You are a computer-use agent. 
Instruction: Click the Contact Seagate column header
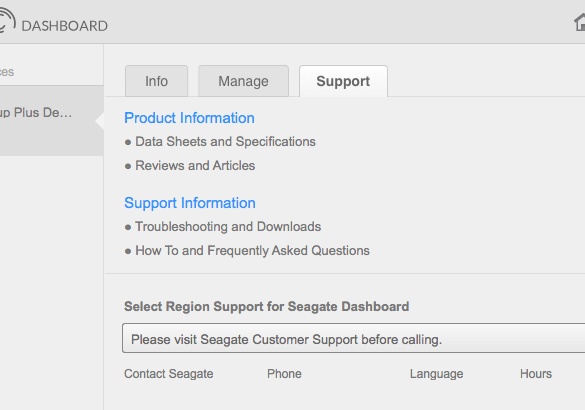point(169,374)
